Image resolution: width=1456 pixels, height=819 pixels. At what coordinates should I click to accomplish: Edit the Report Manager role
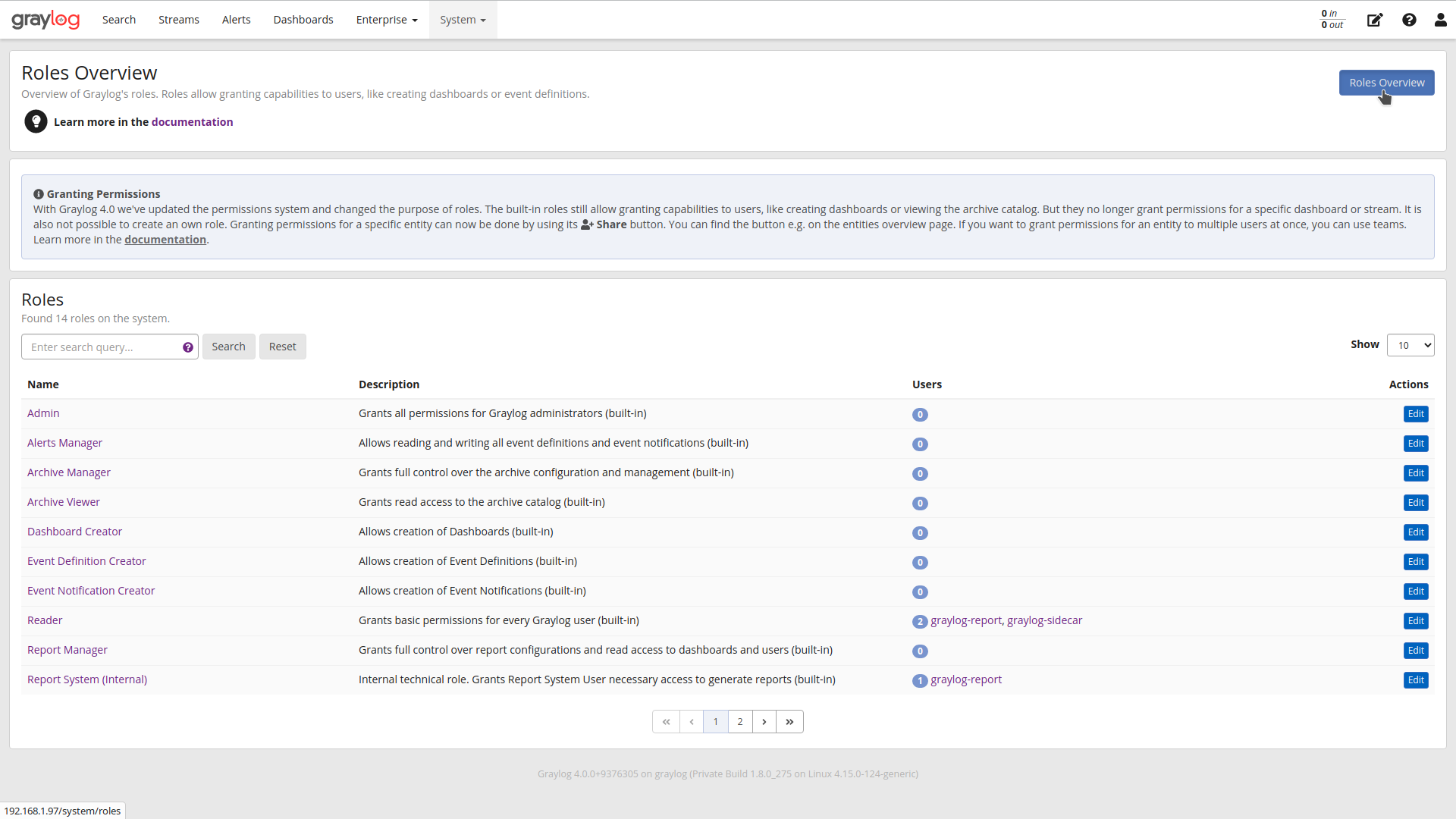pyautogui.click(x=1416, y=650)
